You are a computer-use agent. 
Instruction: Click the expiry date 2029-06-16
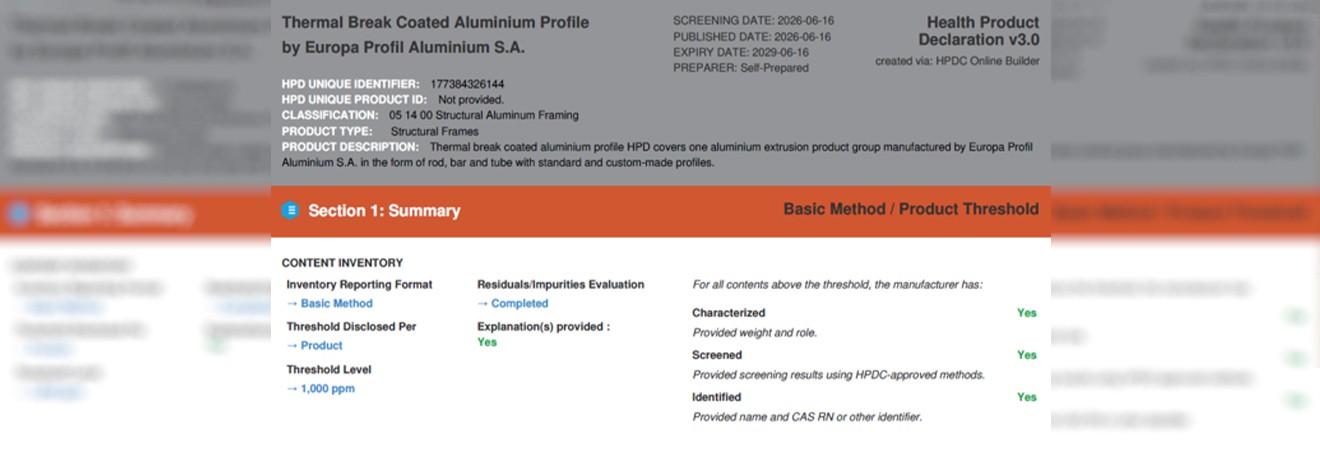tap(778, 52)
